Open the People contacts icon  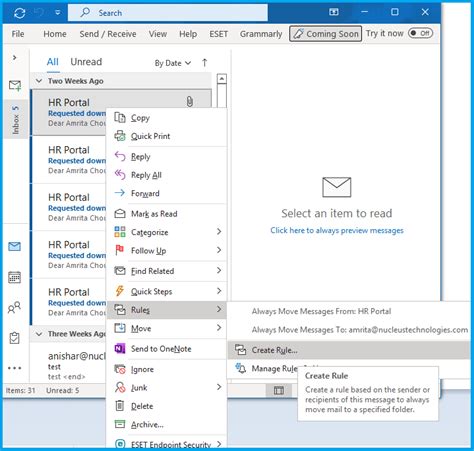[14, 308]
